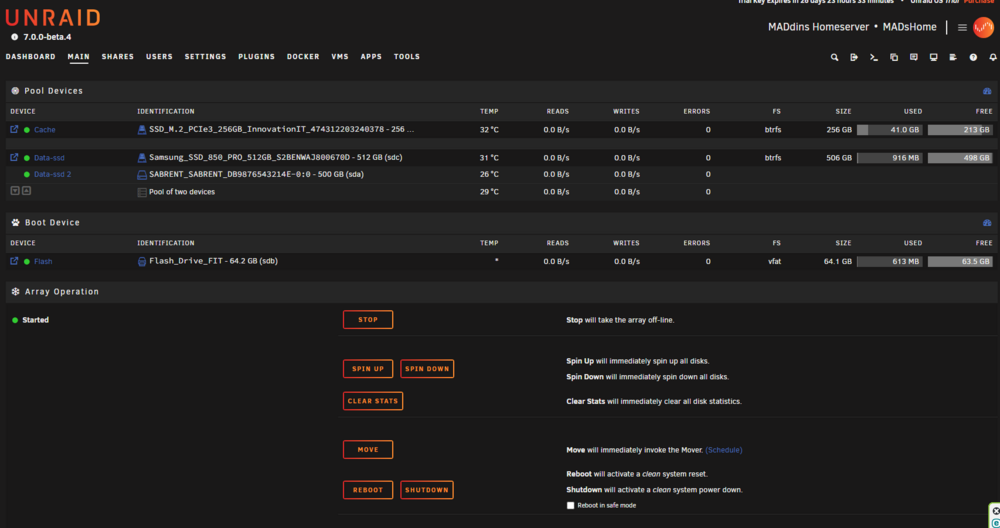
Task: Browse Flash device via its folder-link icon
Action: click(x=14, y=261)
